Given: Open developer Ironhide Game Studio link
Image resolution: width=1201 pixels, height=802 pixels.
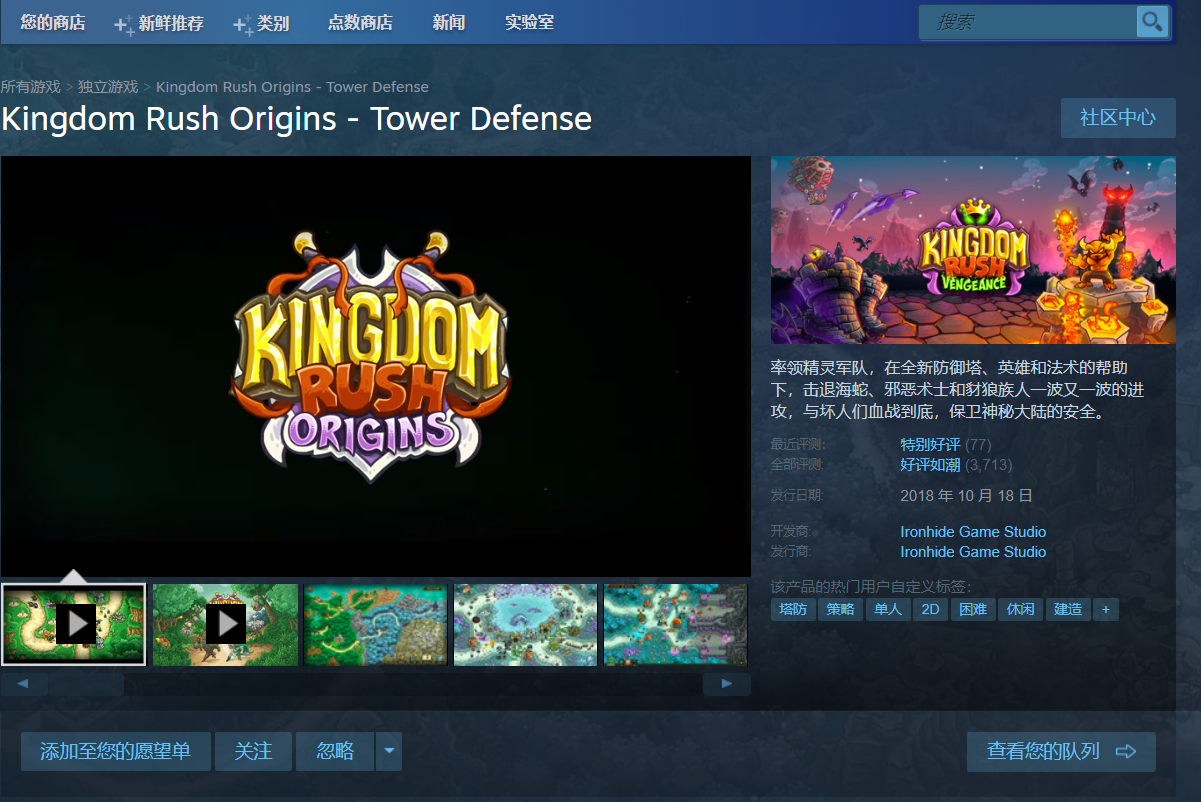Looking at the screenshot, I should pyautogui.click(x=973, y=532).
